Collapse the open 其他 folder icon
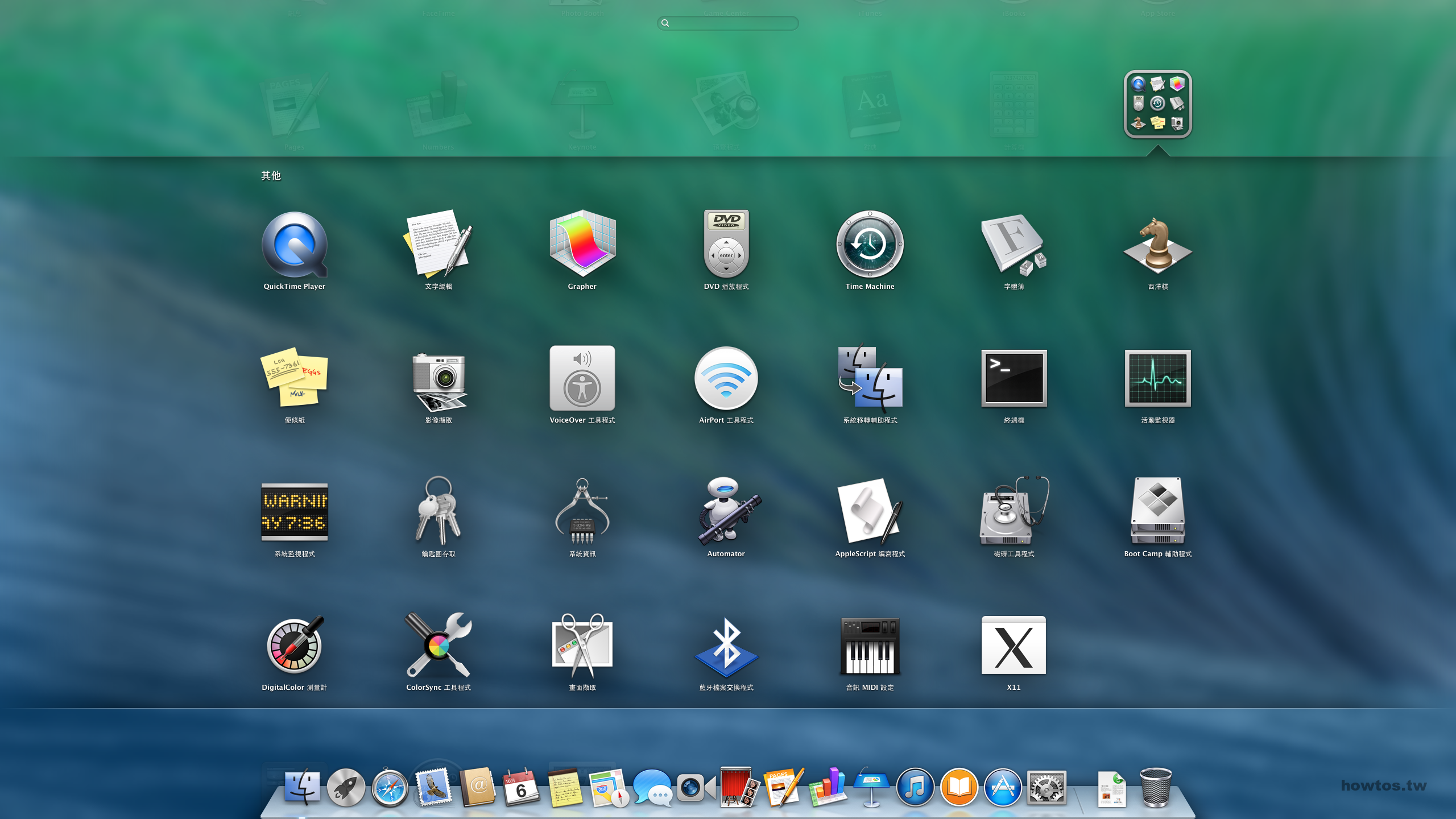1456x819 pixels. point(1158,104)
